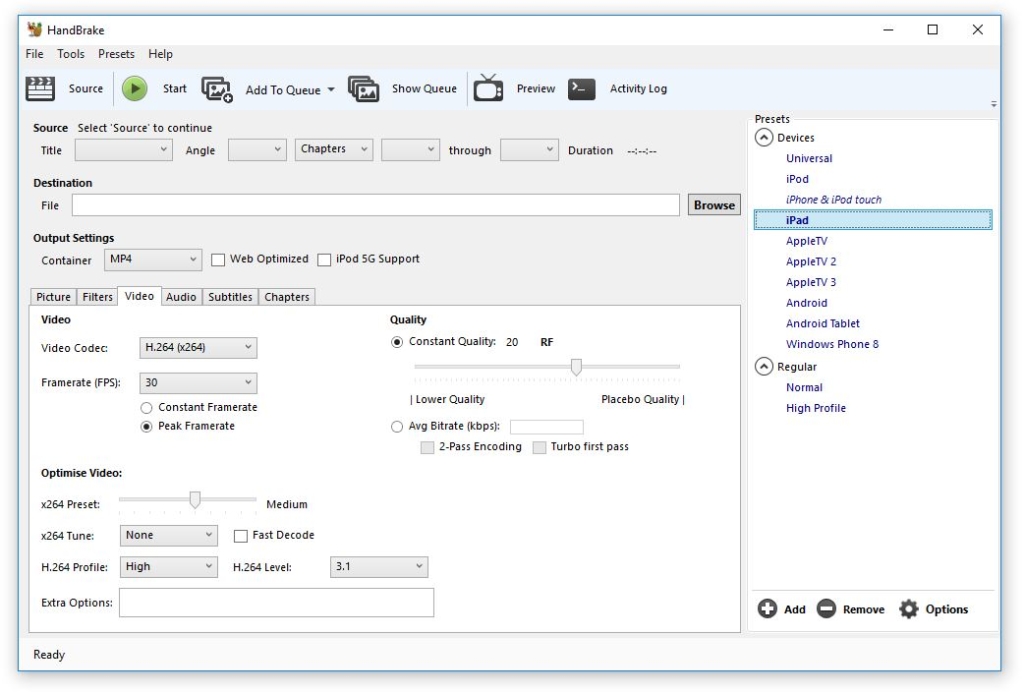Click the Constant Quality slider handle
This screenshot has height=694, width=1024.
[576, 368]
